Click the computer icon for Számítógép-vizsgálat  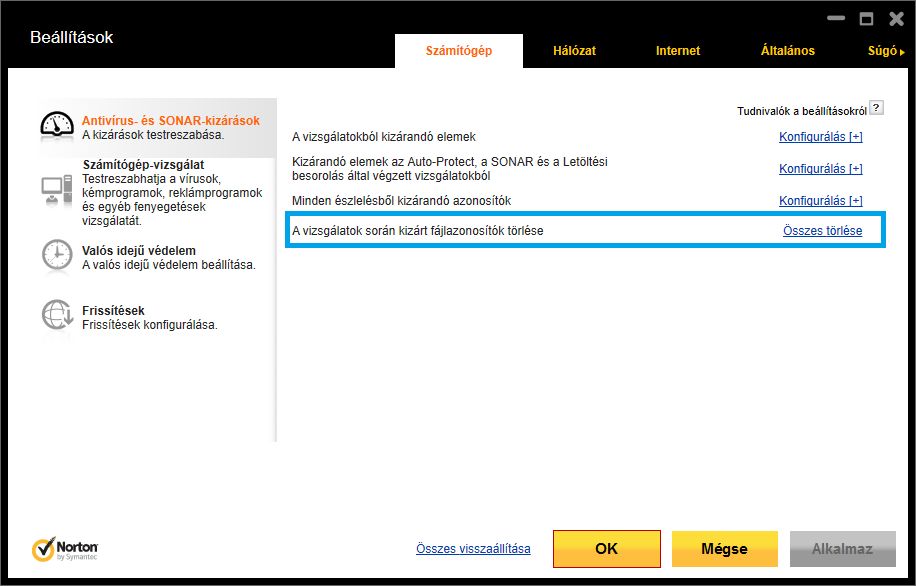pyautogui.click(x=57, y=190)
